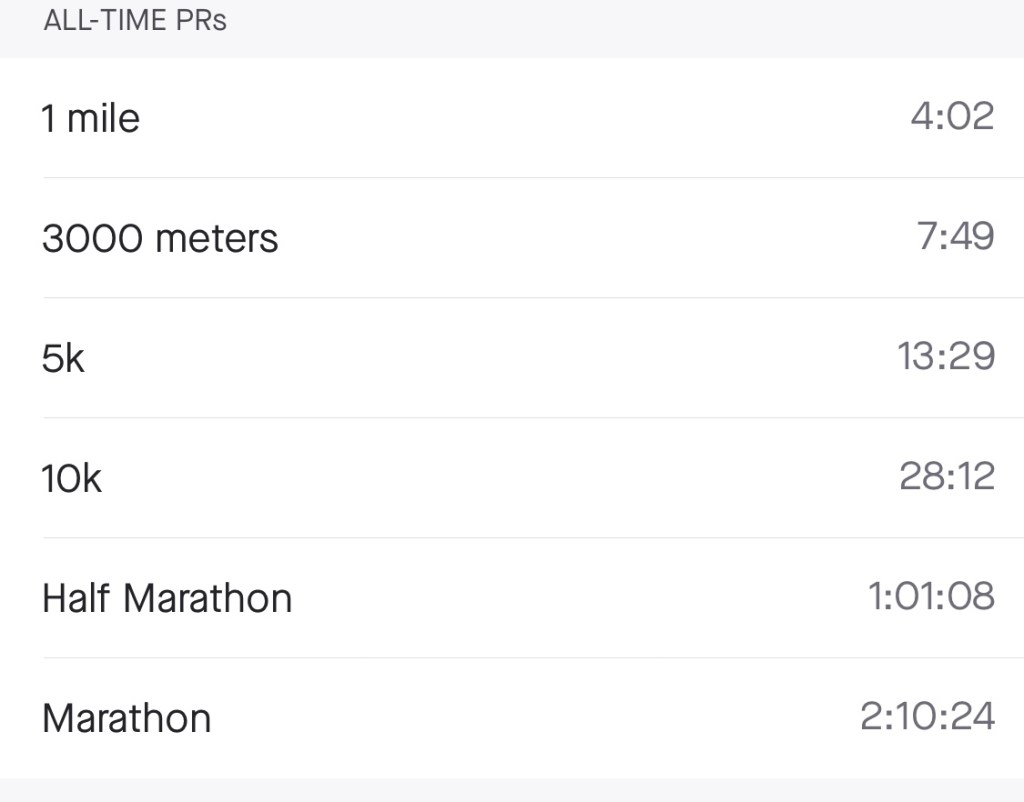Viewport: 1024px width, 802px height.
Task: Click the 1:01:08 time value
Action: click(x=931, y=597)
